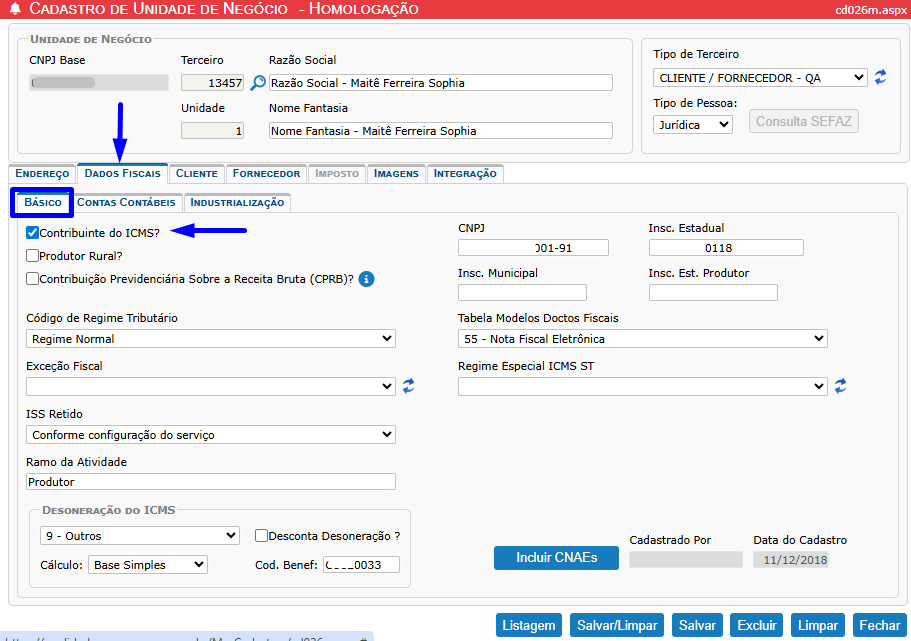Click the Incluir CNAEs button
Image resolution: width=911 pixels, height=641 pixels.
point(556,557)
